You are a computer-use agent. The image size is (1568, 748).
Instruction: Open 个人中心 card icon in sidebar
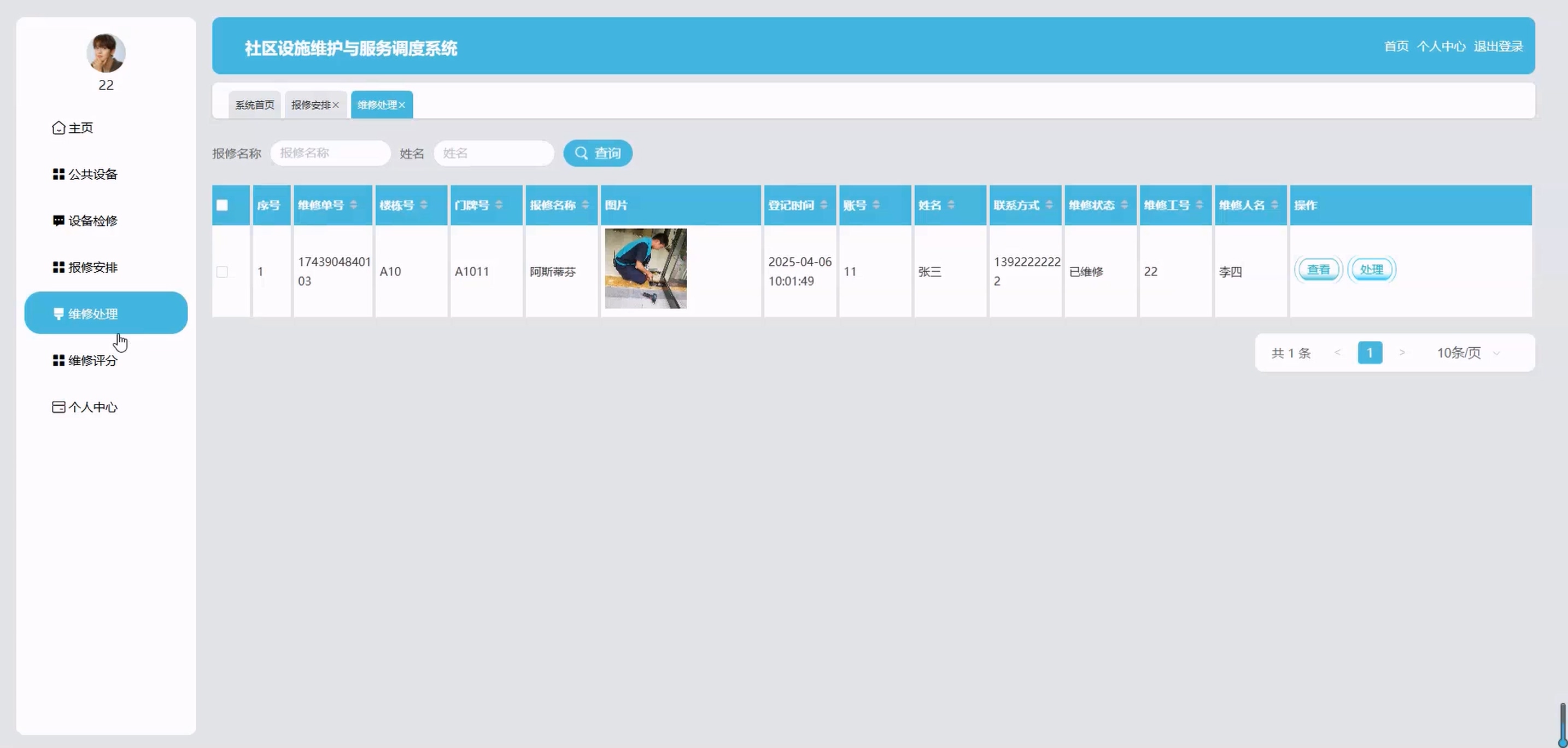tap(58, 407)
